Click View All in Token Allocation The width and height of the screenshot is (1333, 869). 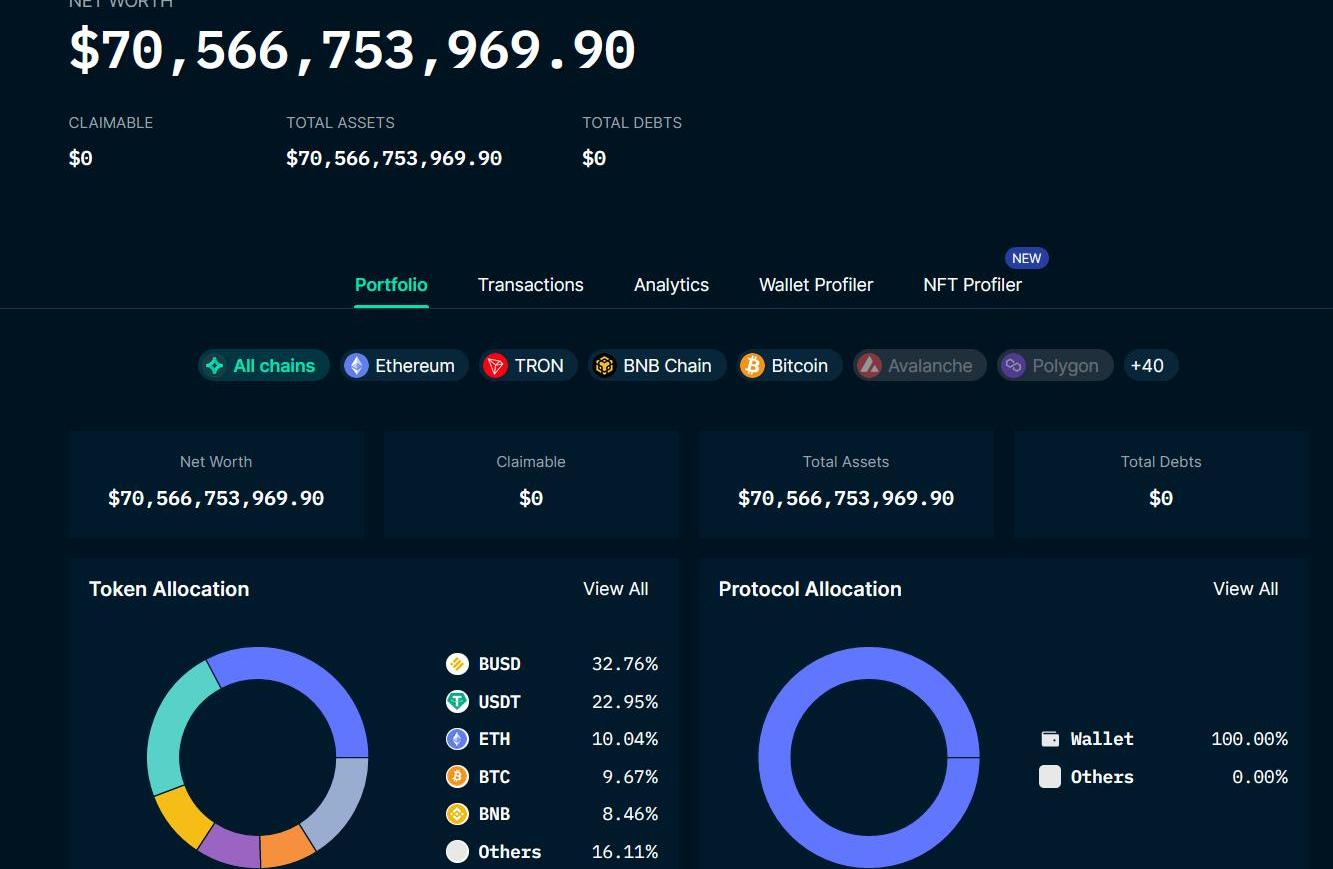click(615, 589)
